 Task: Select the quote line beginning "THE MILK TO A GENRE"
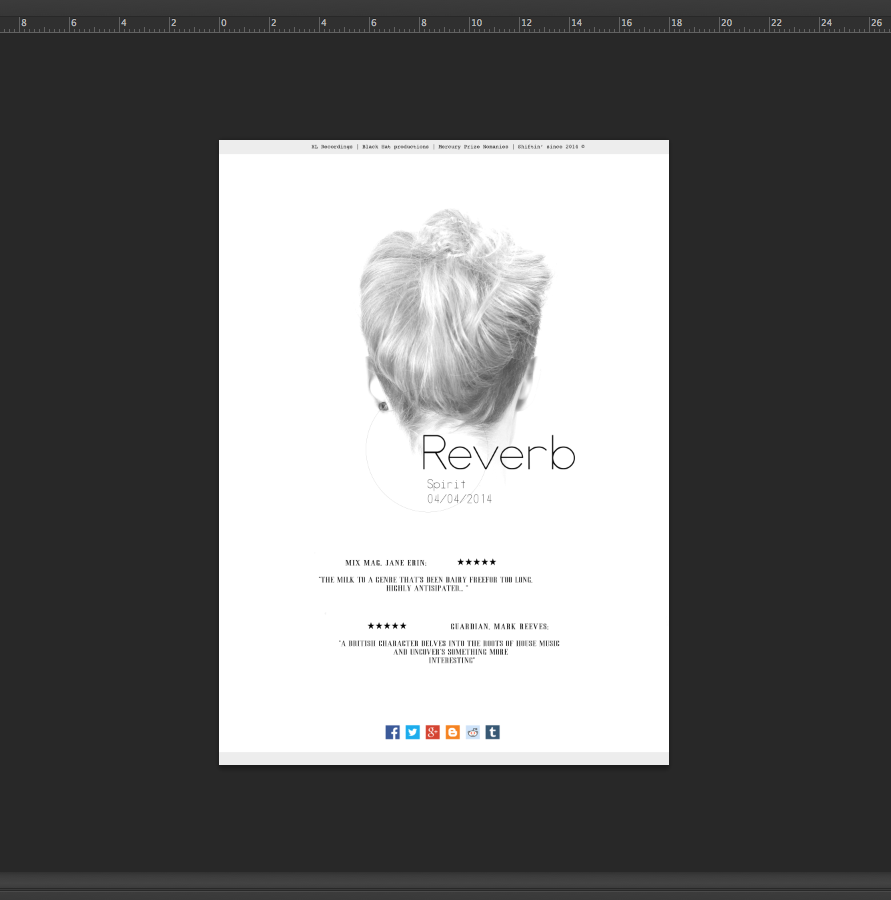425,580
